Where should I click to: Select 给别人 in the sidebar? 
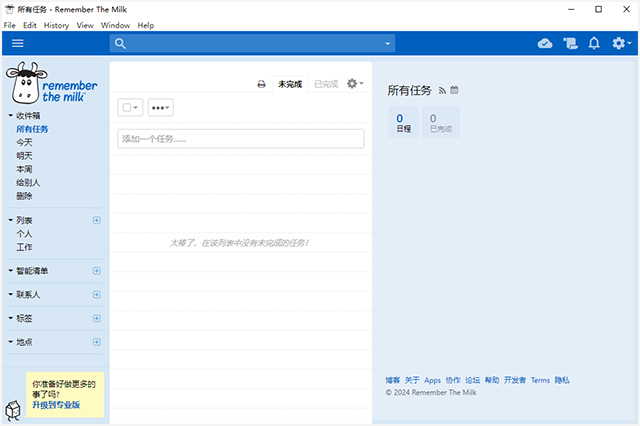coord(28,183)
